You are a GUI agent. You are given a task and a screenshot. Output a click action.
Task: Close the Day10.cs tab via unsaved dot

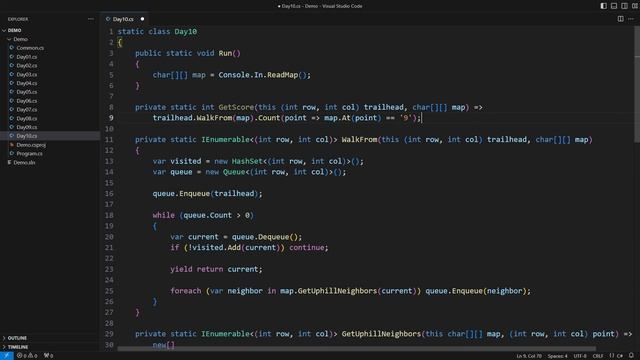pos(142,19)
